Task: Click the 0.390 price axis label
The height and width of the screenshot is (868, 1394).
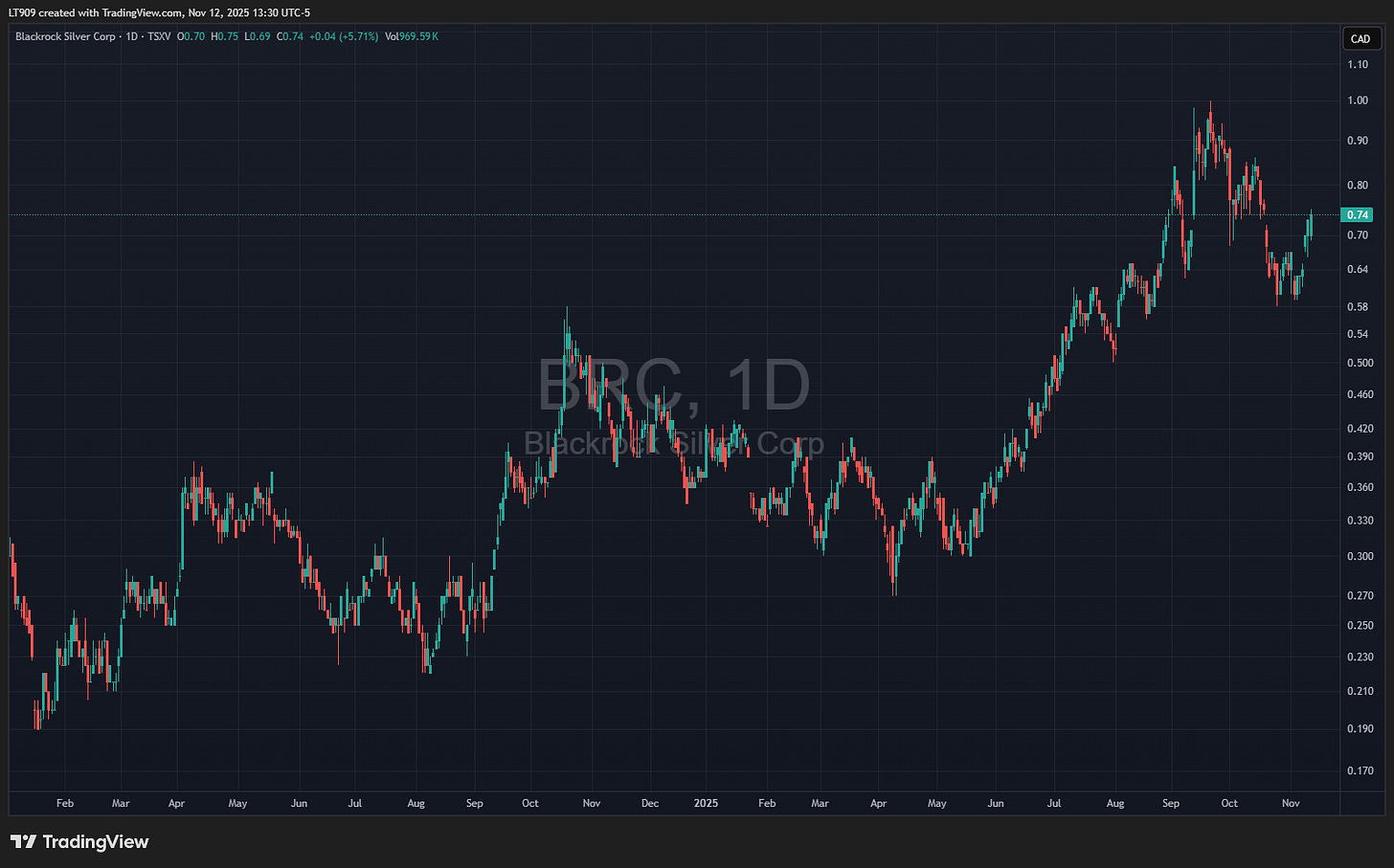Action: (1360, 456)
